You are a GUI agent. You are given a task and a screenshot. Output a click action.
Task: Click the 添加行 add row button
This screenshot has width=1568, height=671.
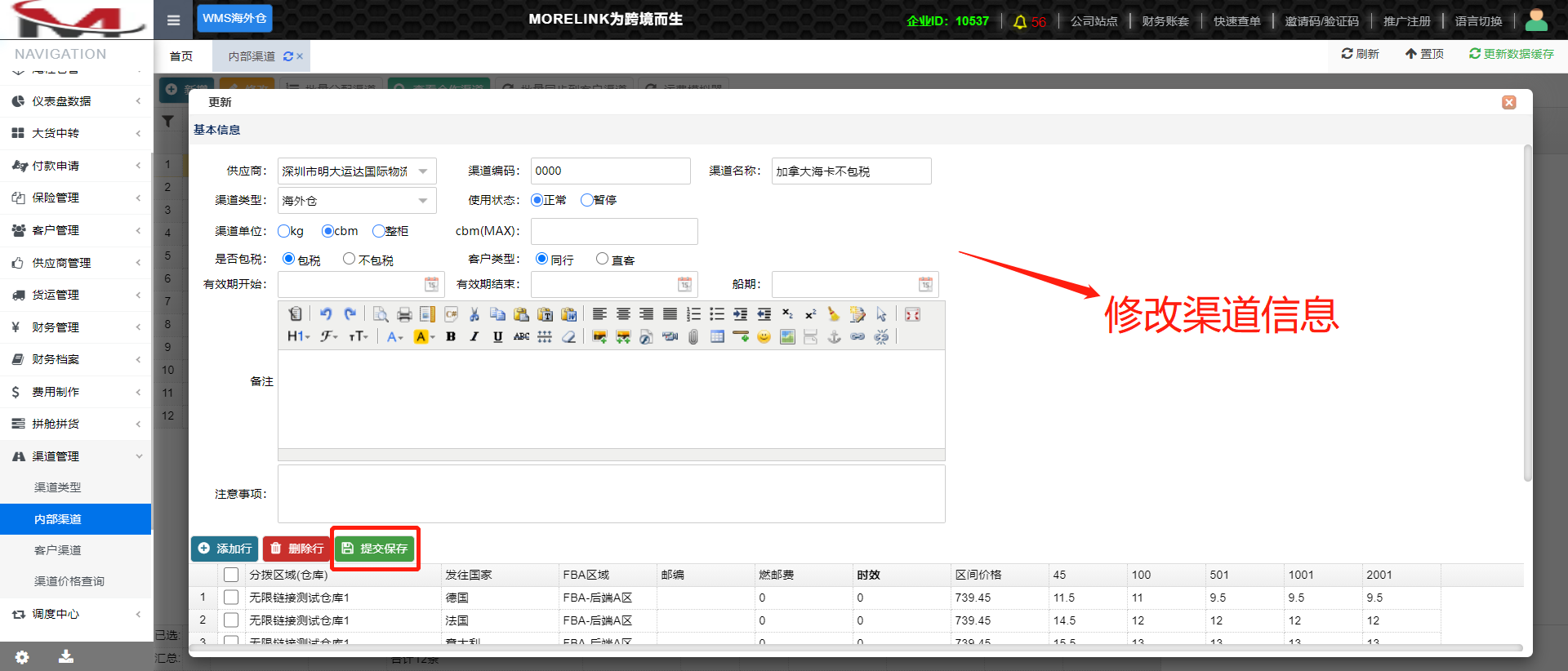[225, 549]
